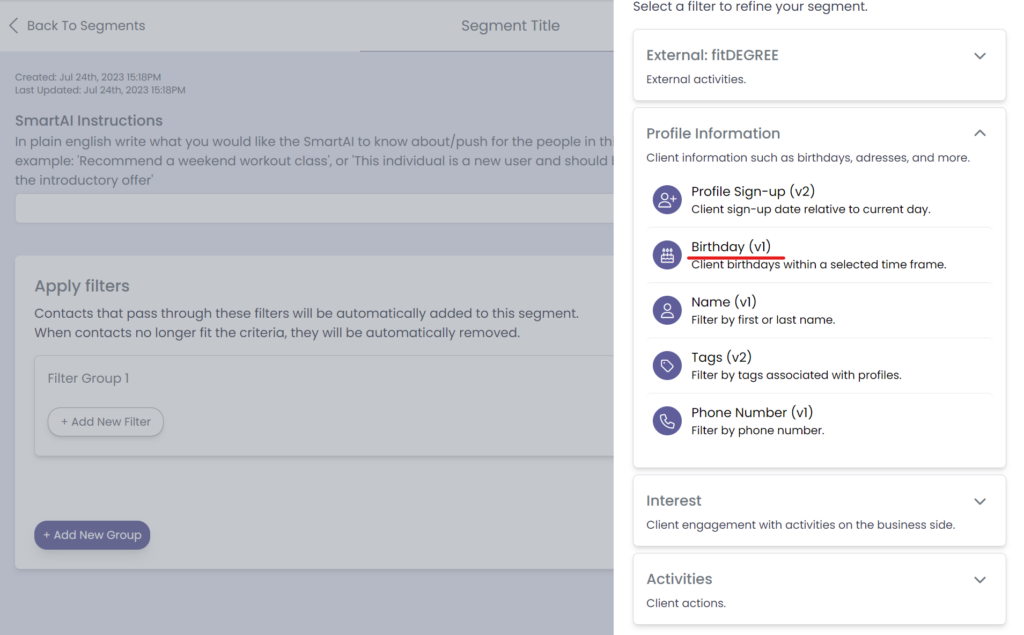Click the Birthday cake calendar icon
1024x635 pixels.
(667, 255)
